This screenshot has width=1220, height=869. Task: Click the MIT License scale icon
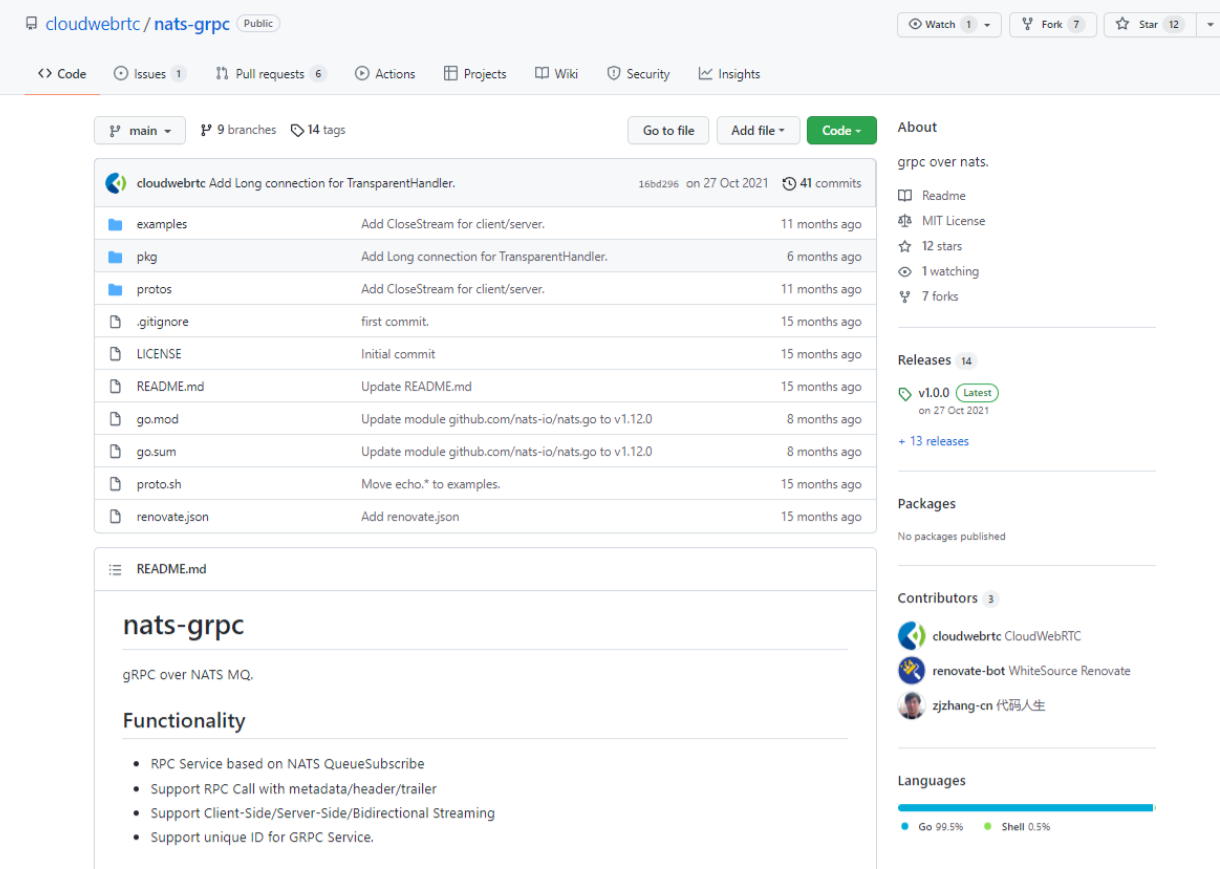905,221
